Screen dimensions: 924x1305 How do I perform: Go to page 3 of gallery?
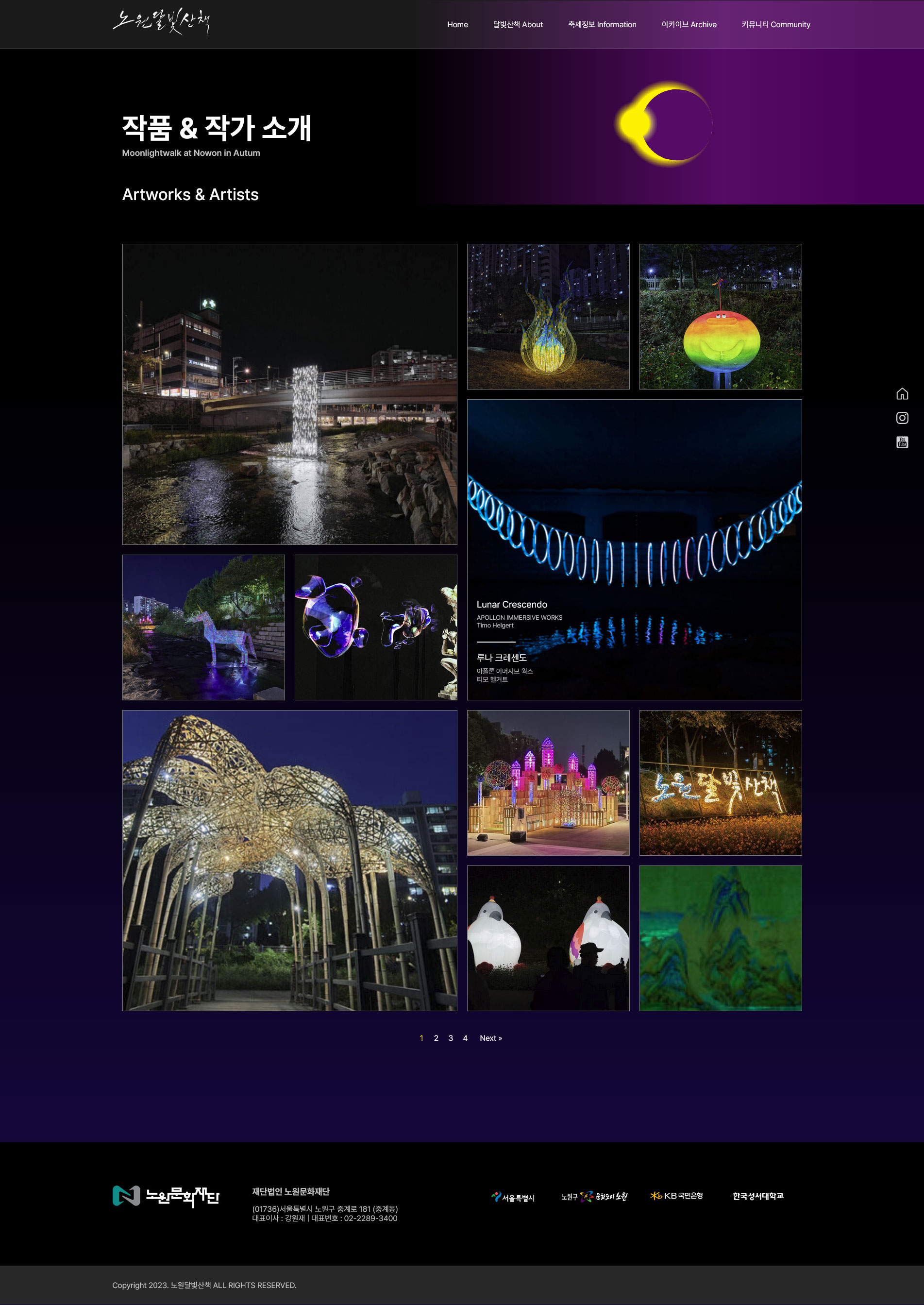point(451,1038)
